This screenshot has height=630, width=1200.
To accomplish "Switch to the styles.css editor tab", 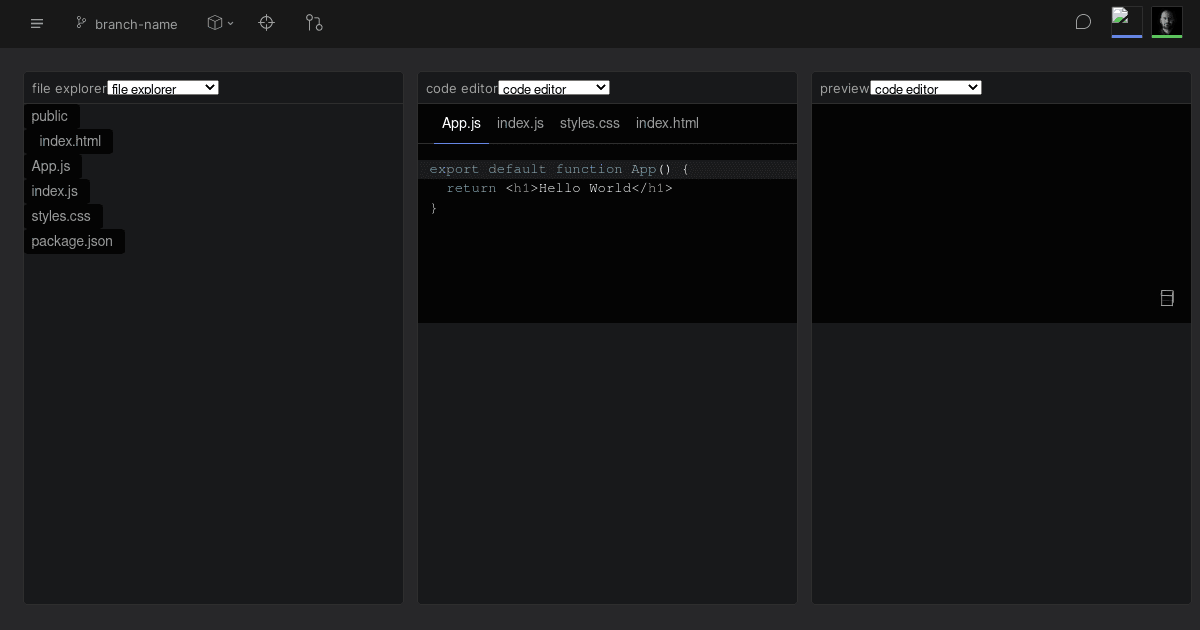I will [589, 123].
